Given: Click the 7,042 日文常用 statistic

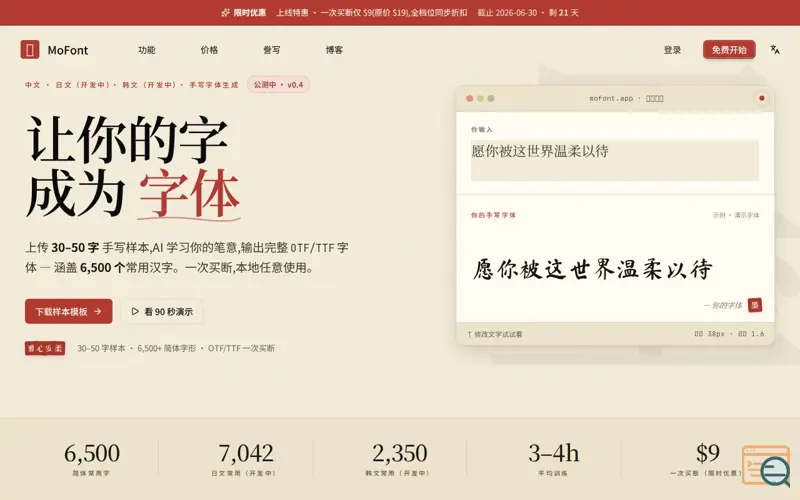Looking at the screenshot, I should coord(245,459).
